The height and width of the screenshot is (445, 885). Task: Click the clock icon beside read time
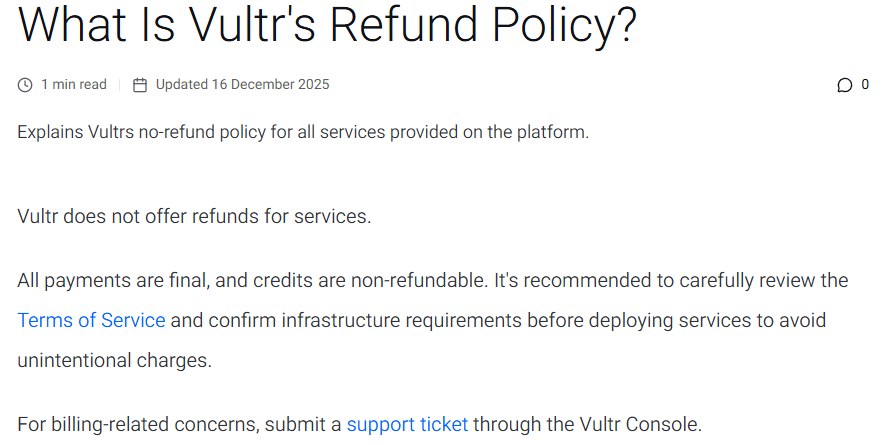(x=25, y=85)
